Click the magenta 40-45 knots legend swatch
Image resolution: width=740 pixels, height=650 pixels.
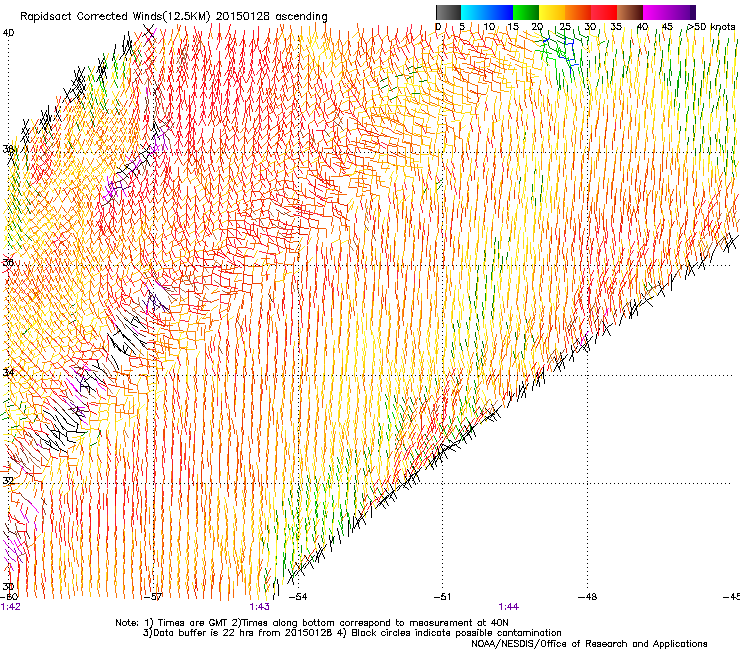click(x=656, y=12)
